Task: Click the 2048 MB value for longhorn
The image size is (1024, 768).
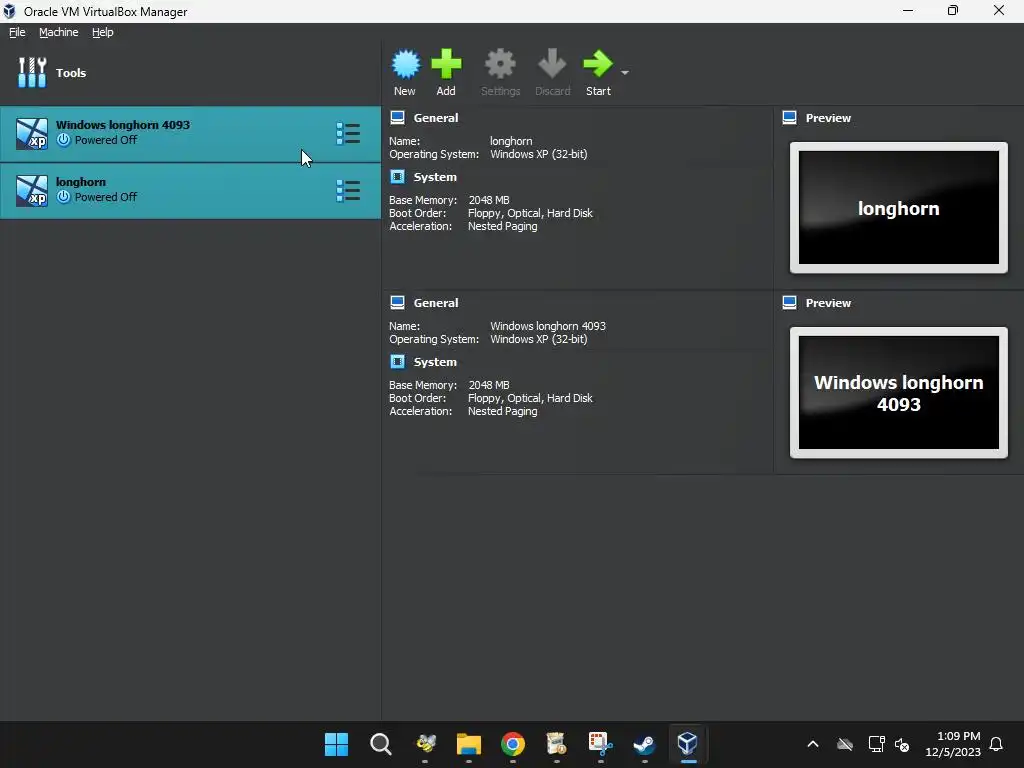Action: click(488, 200)
